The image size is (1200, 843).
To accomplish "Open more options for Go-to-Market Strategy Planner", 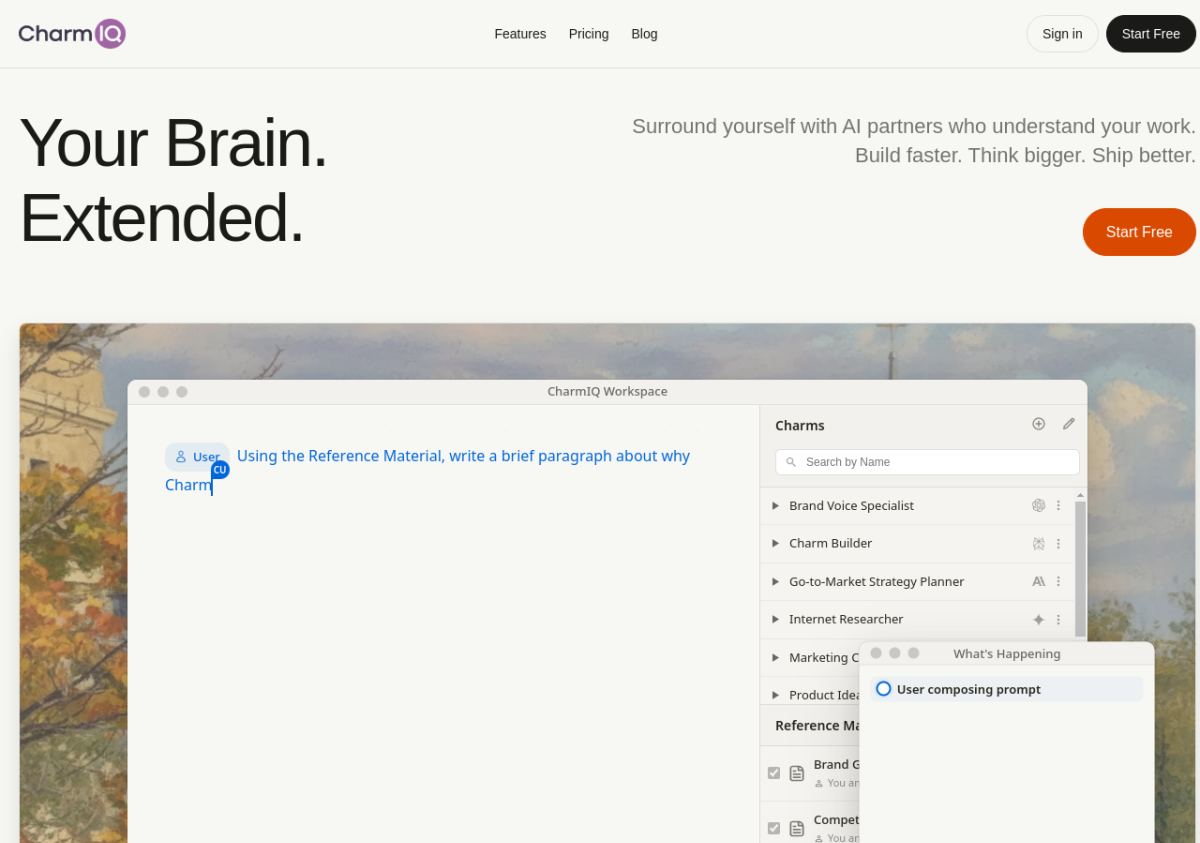I will pyautogui.click(x=1059, y=582).
